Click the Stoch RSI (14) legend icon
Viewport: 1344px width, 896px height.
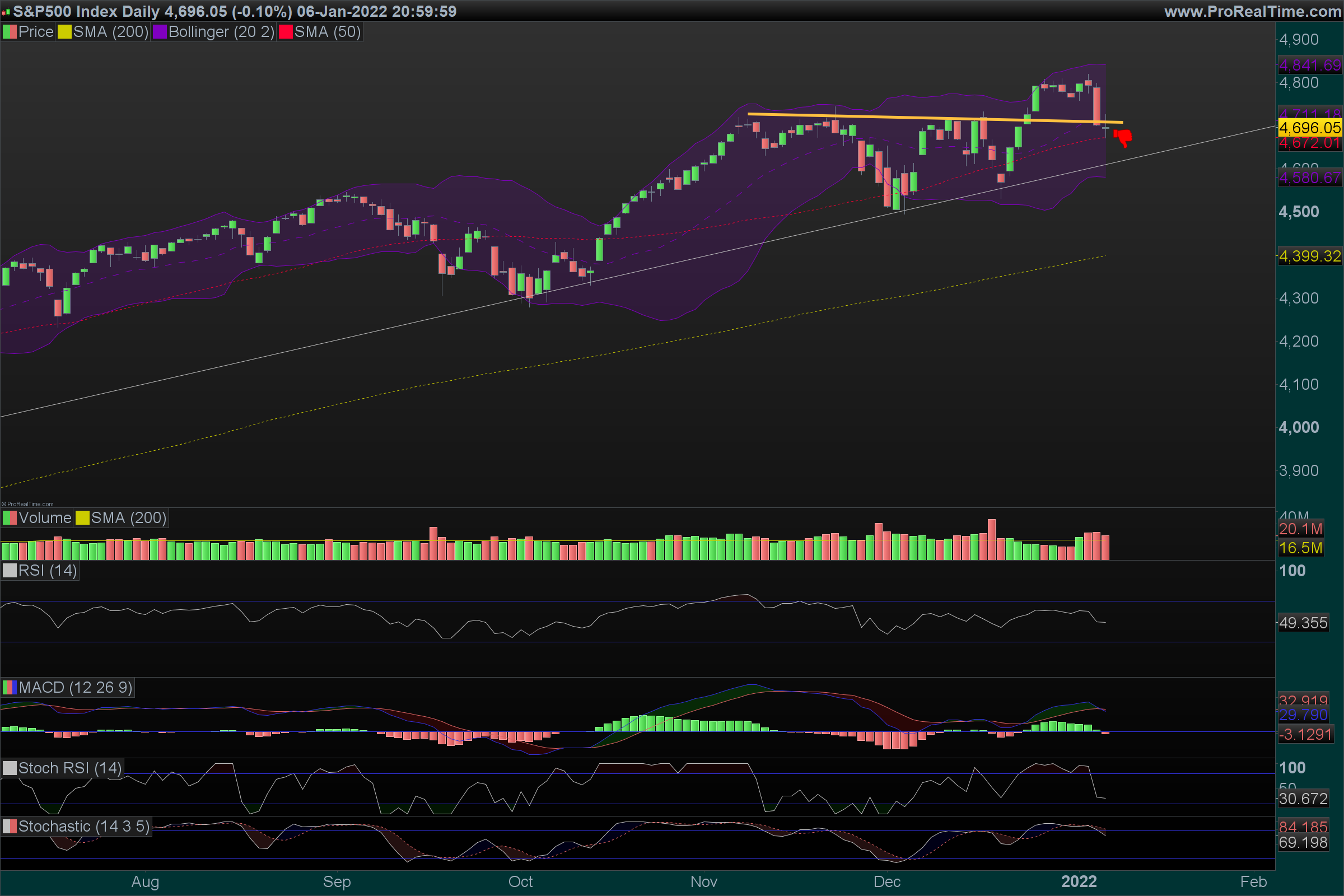click(10, 768)
